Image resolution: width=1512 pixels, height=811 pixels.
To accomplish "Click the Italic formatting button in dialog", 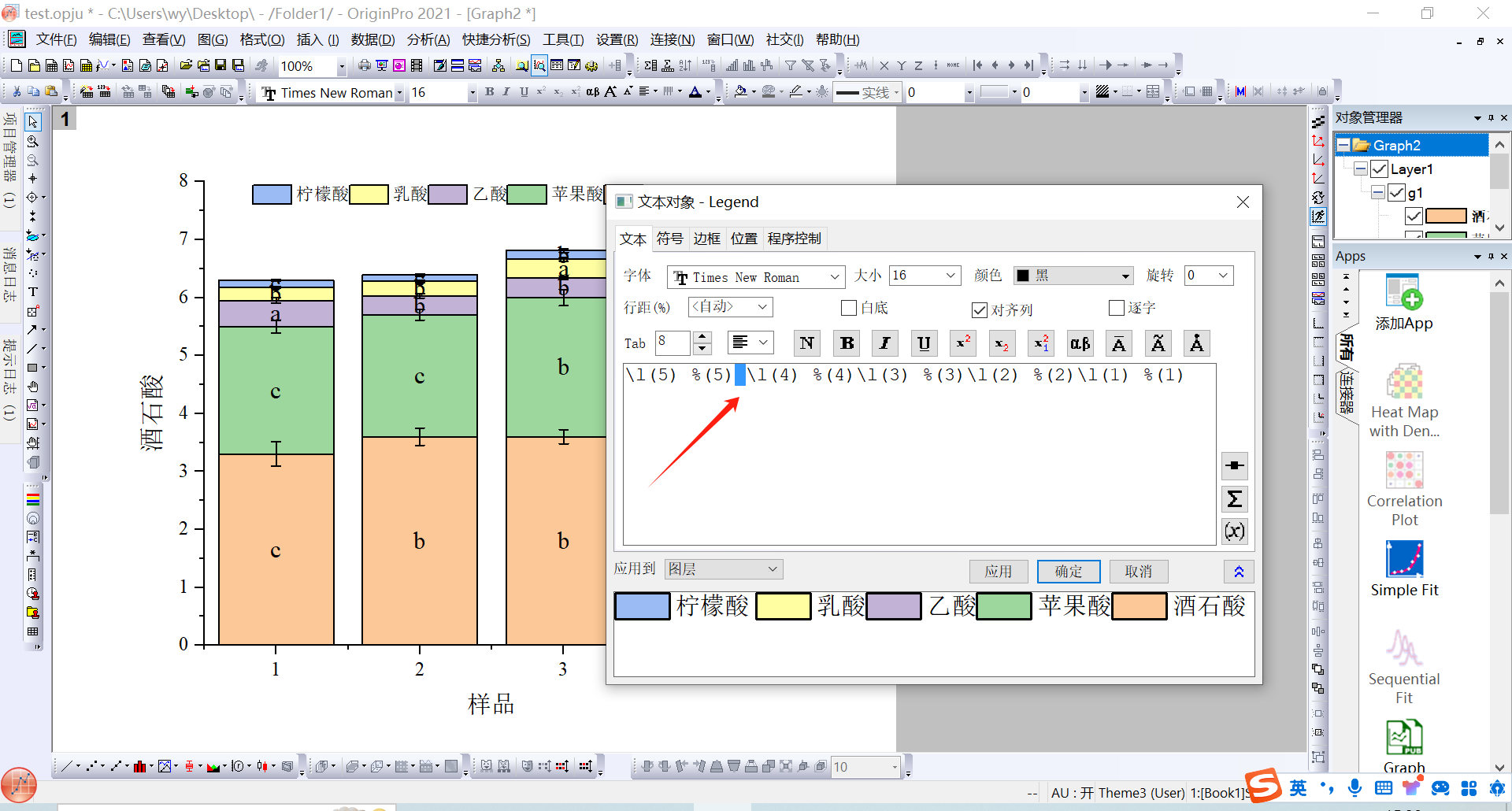I will (x=885, y=343).
